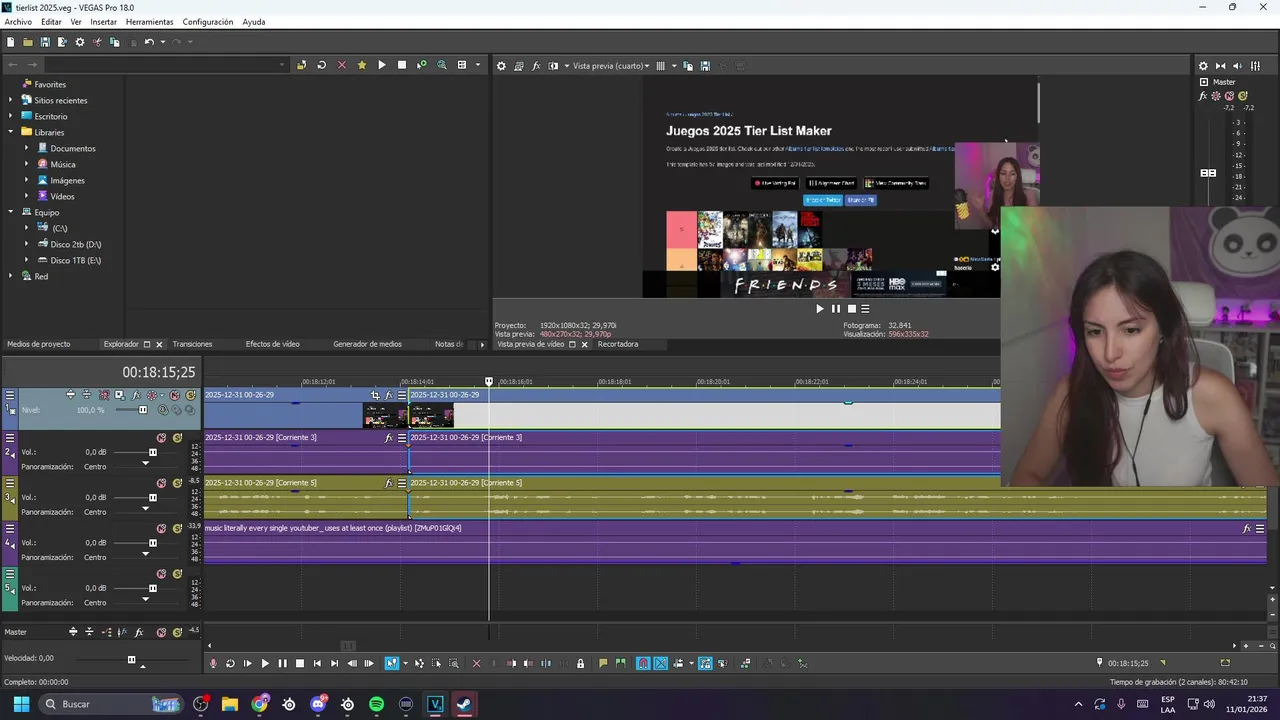Screen dimensions: 1280x720
Task: Open Render As from the main toolbar
Action: tap(62, 42)
